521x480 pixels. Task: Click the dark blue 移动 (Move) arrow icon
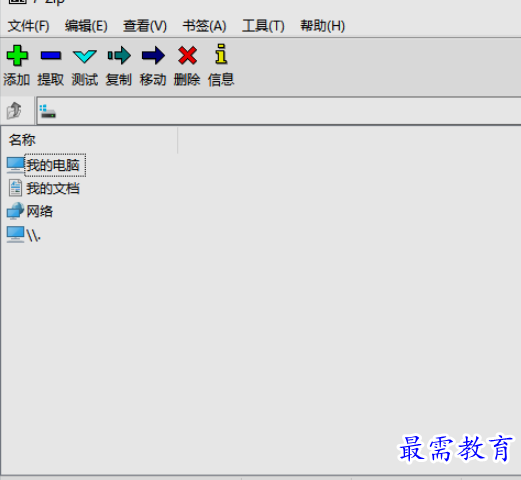point(153,55)
